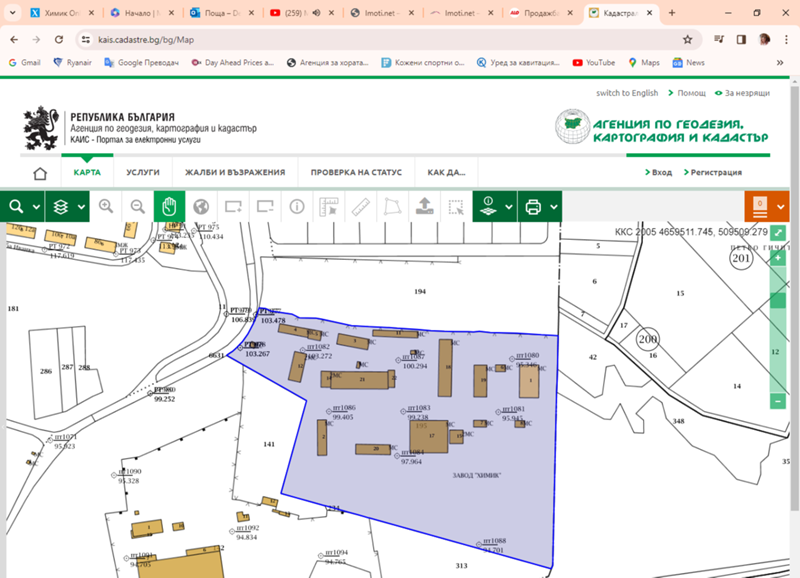800x578 pixels.
Task: Click the upload data icon
Action: [424, 207]
